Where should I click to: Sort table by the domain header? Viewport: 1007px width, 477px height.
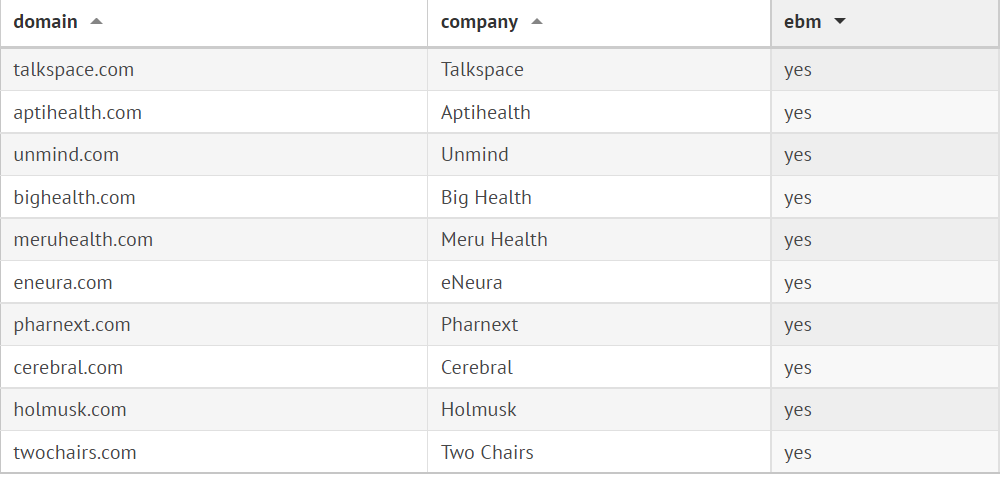pos(45,22)
